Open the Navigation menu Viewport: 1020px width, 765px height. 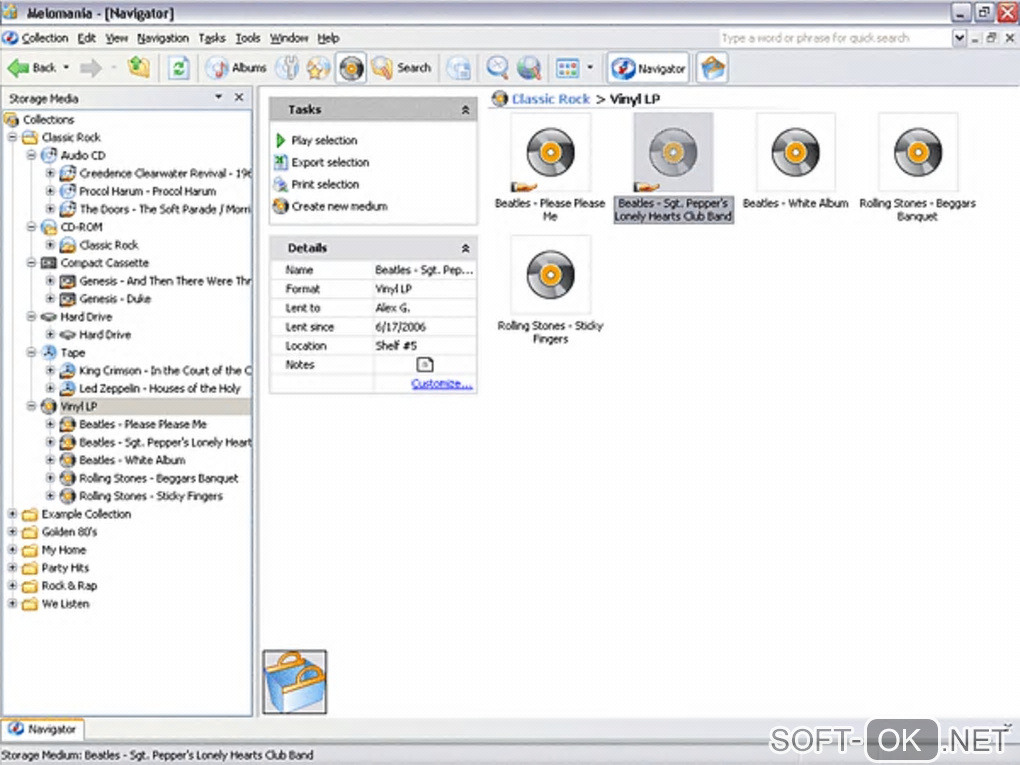click(x=163, y=38)
